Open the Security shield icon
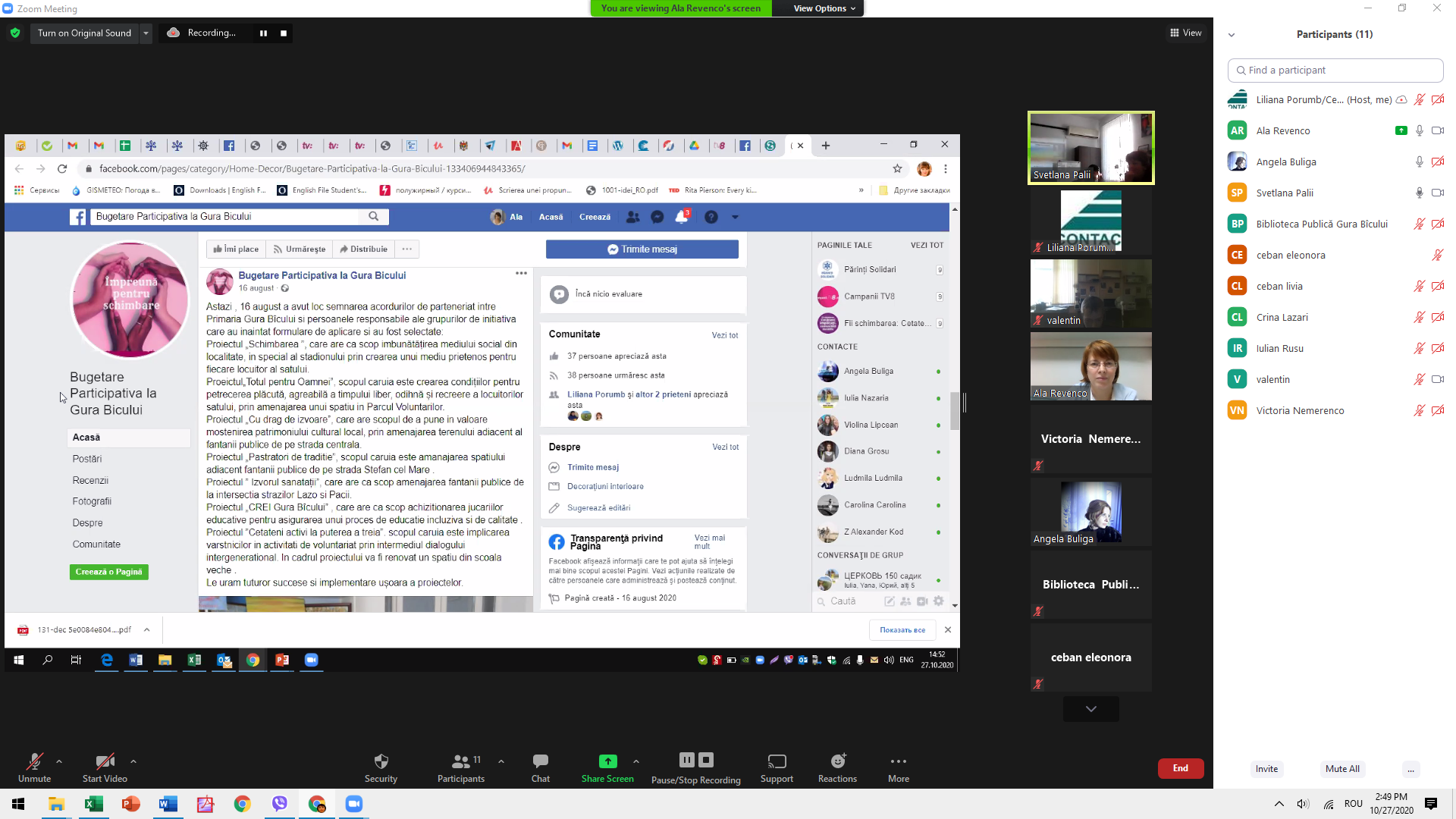The height and width of the screenshot is (819, 1456). [x=381, y=761]
